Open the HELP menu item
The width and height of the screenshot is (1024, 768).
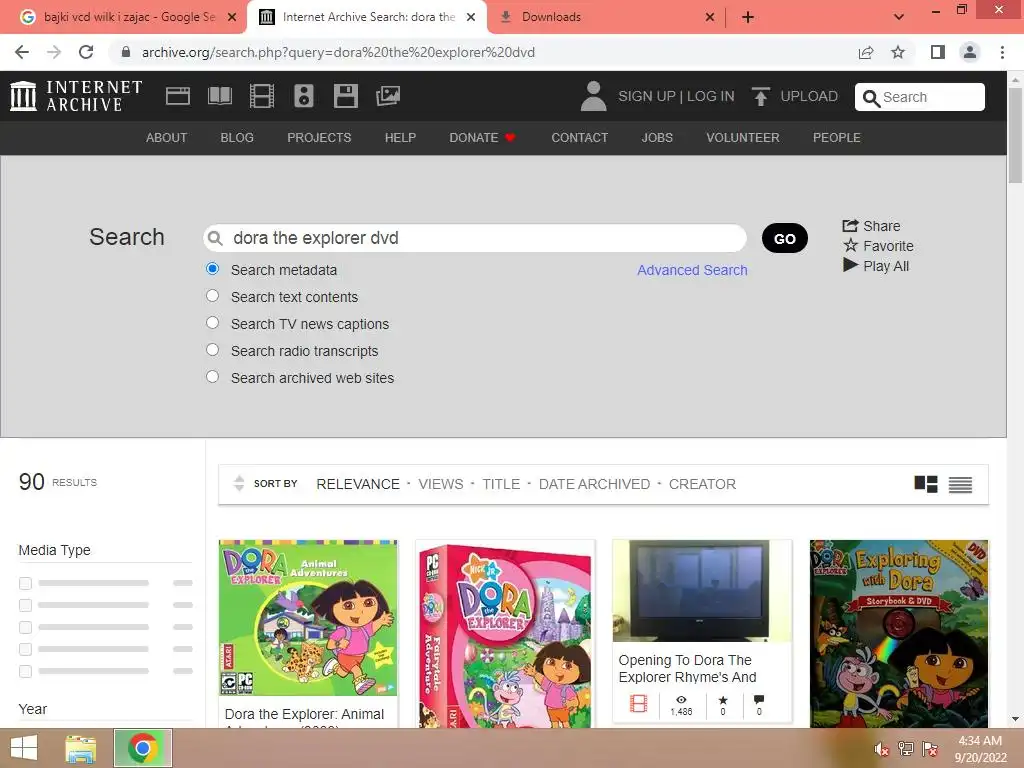[x=400, y=138]
